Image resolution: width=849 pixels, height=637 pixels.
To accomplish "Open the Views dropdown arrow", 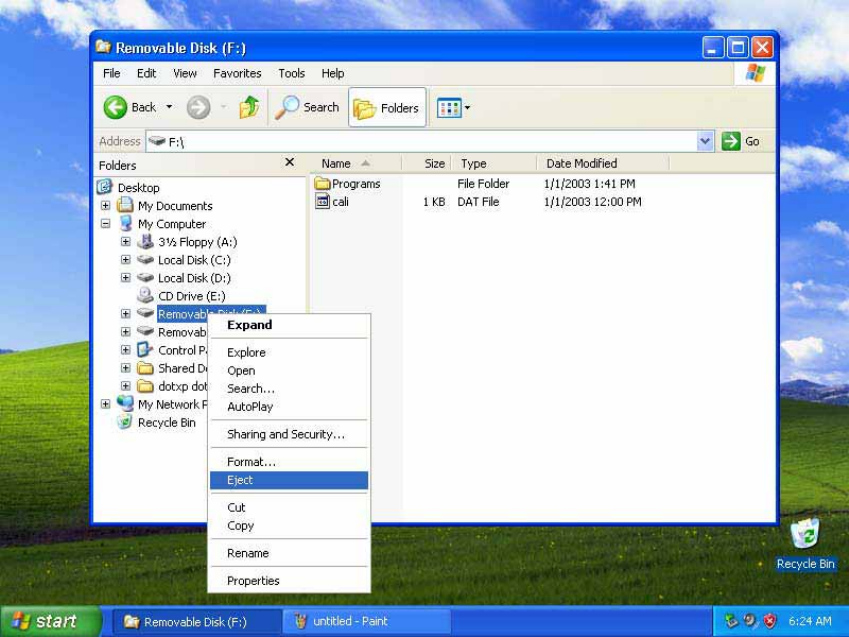I will pos(467,108).
